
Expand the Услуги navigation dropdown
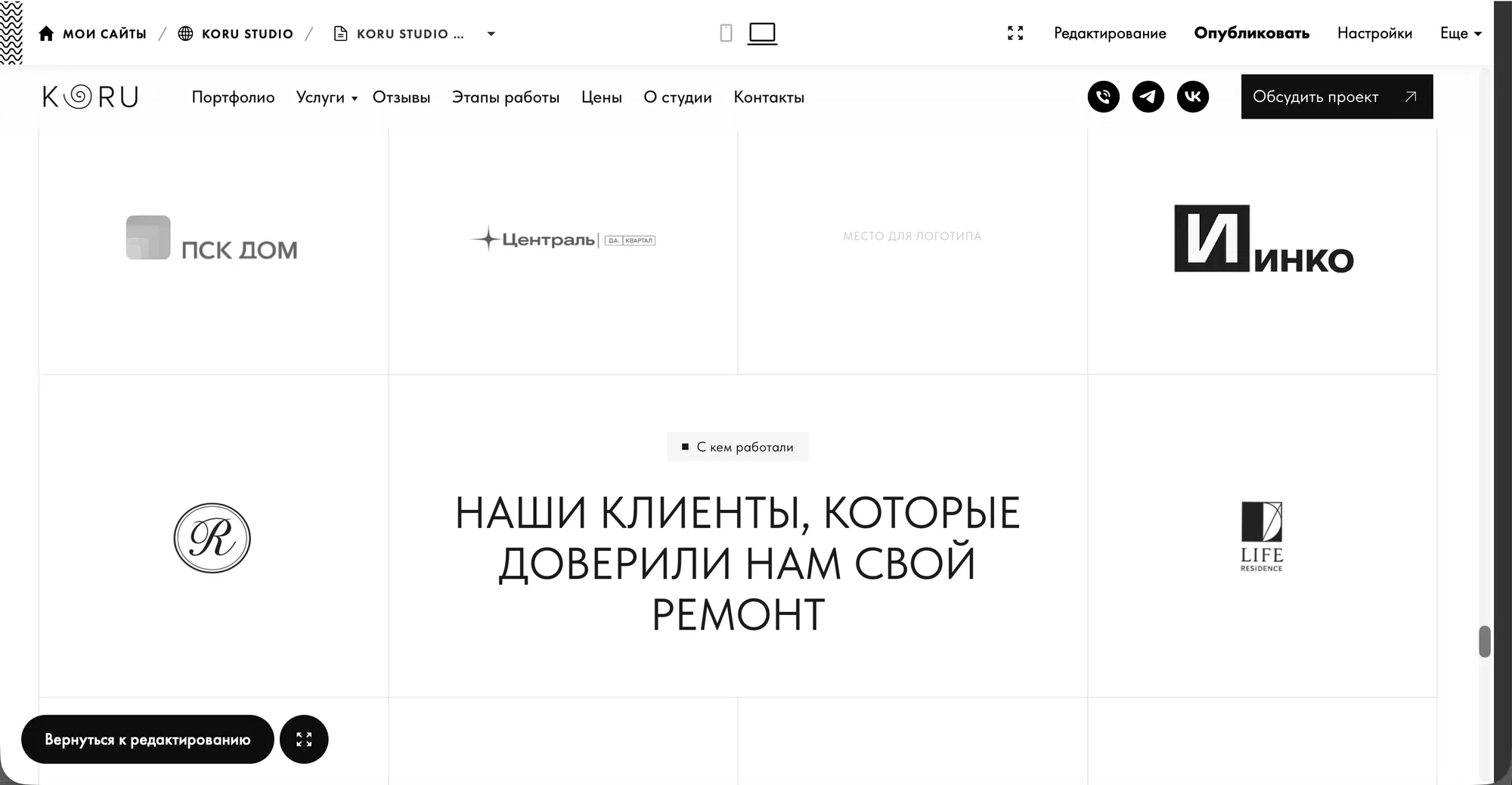click(327, 97)
